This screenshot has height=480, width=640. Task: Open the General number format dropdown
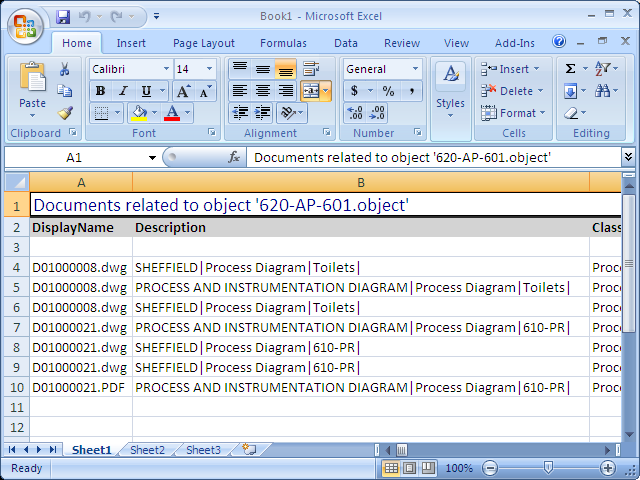tap(415, 69)
